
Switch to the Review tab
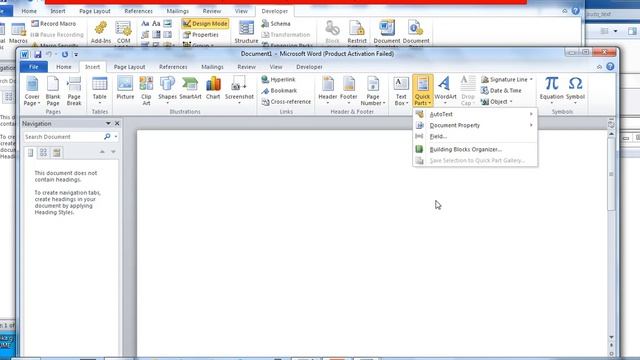pyautogui.click(x=246, y=67)
